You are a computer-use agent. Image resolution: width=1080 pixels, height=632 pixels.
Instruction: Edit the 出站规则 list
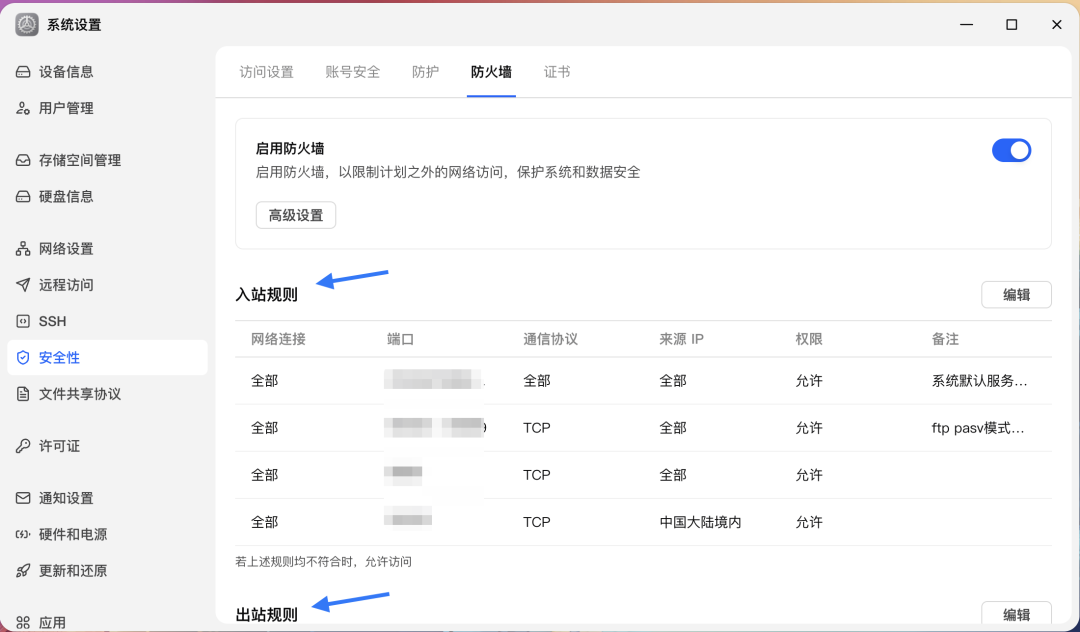pos(1016,615)
